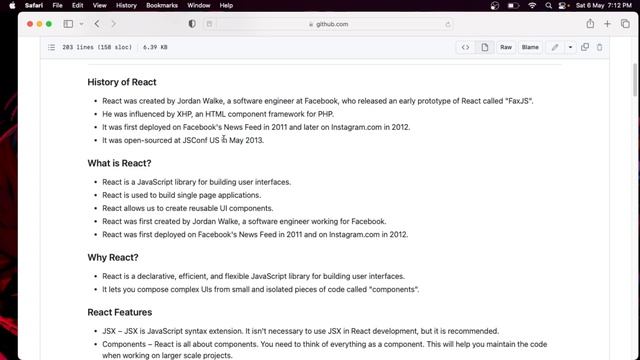Screen dimensions: 640x360
Task: Click the reader view icon
Action: 209,24
